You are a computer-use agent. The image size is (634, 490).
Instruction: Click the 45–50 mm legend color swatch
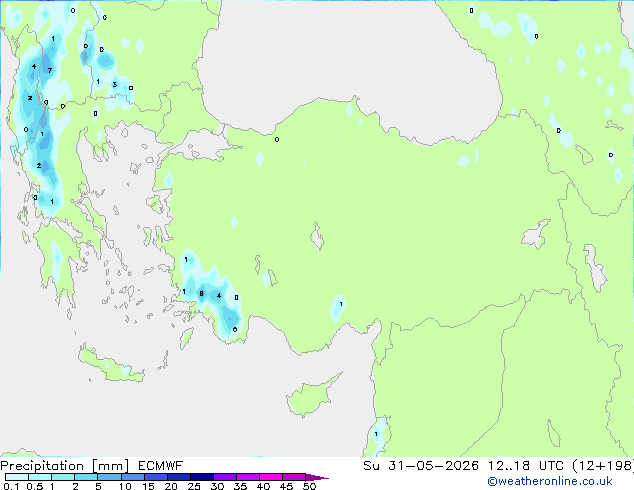coord(294,477)
